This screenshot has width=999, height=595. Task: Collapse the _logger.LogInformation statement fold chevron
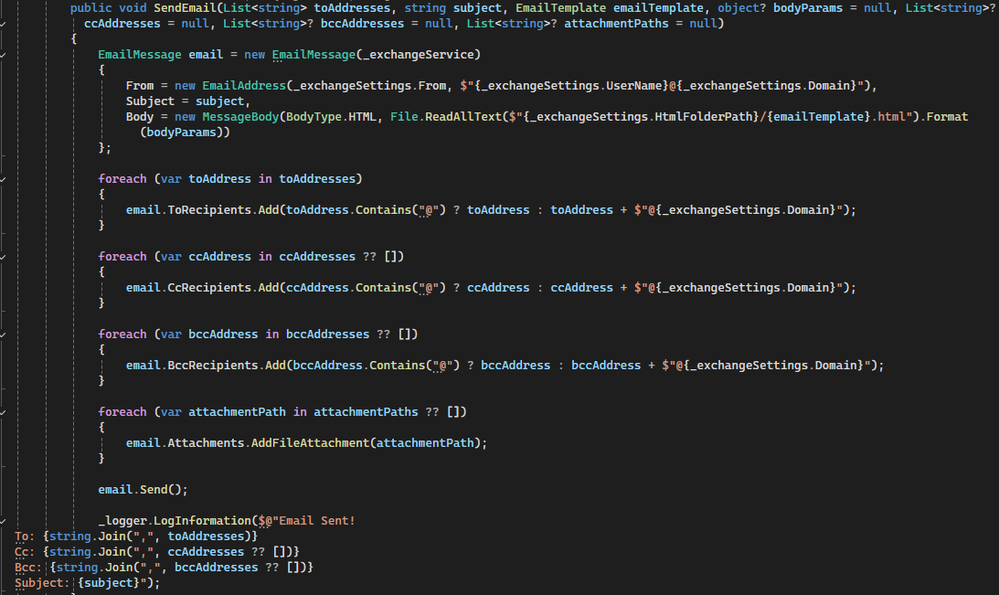(3, 521)
